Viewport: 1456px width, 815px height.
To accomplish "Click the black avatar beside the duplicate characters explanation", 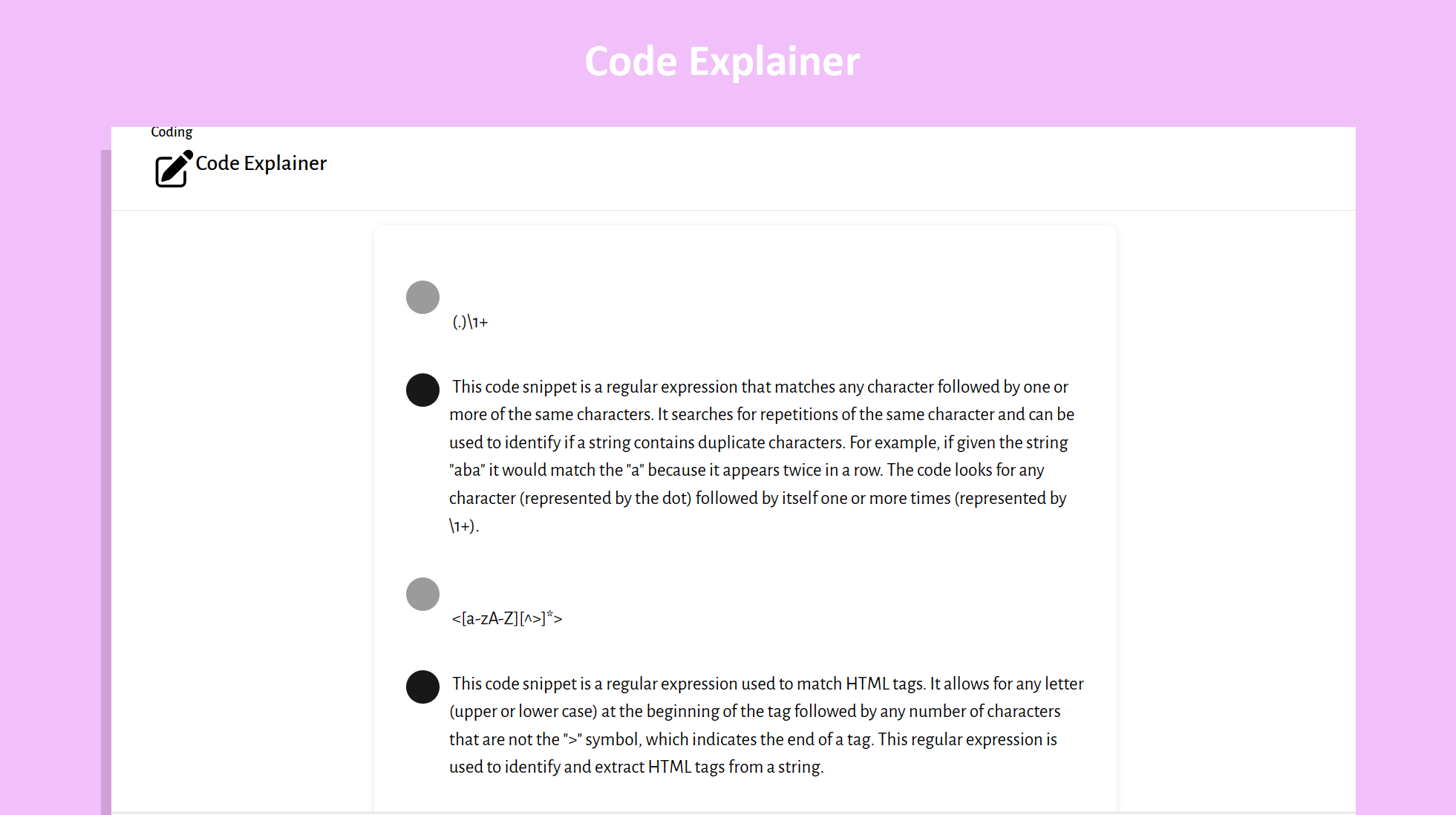I will [422, 390].
